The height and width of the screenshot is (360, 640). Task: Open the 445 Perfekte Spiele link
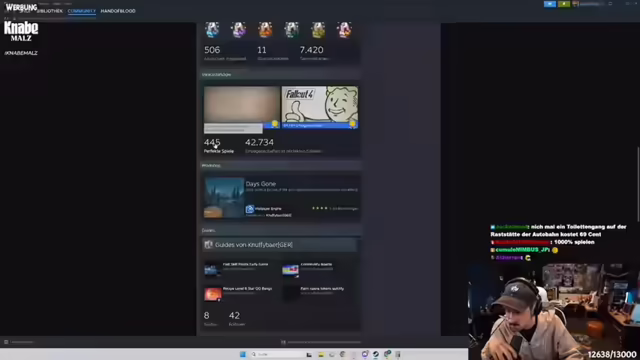tap(219, 145)
